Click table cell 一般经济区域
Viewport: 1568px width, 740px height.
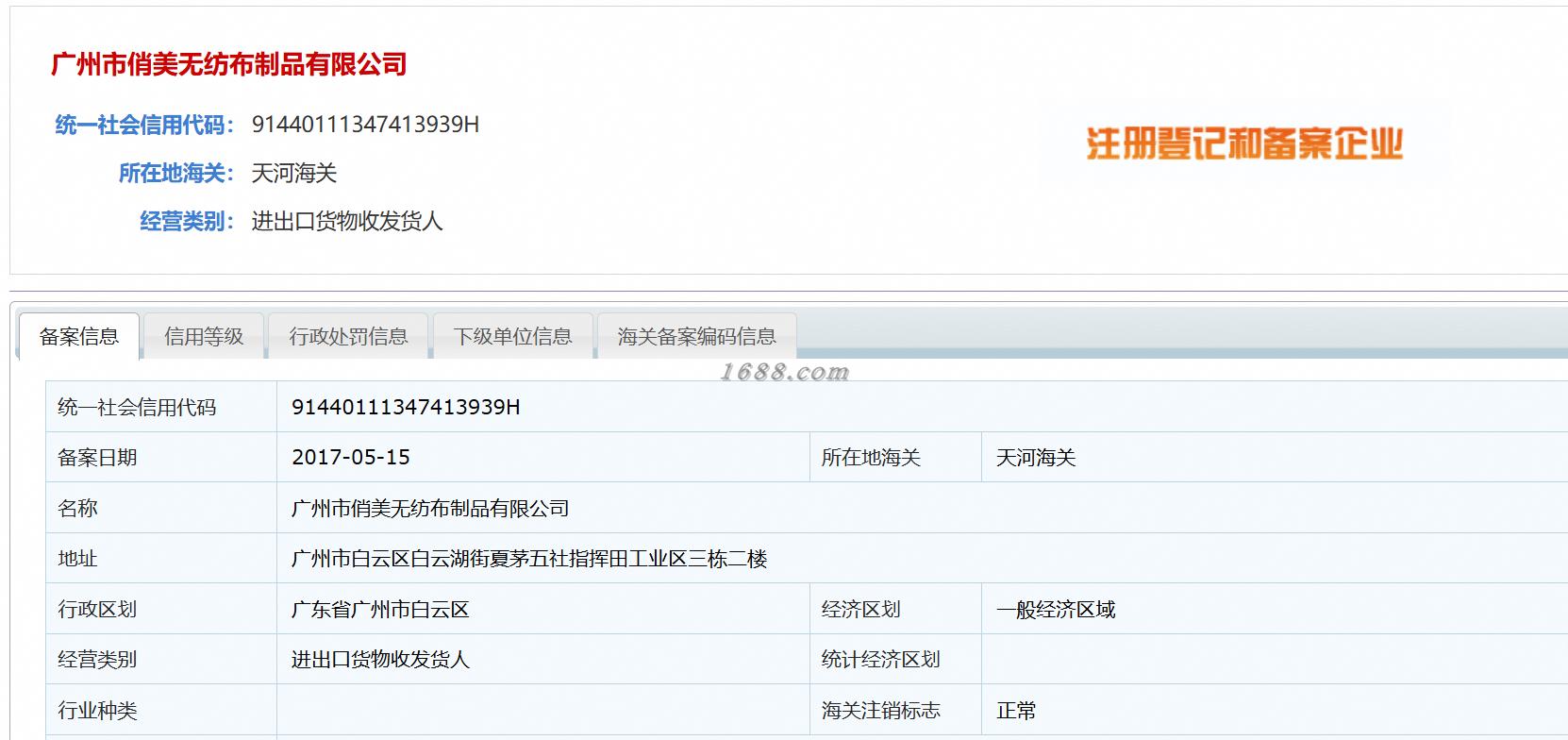pos(1056,610)
